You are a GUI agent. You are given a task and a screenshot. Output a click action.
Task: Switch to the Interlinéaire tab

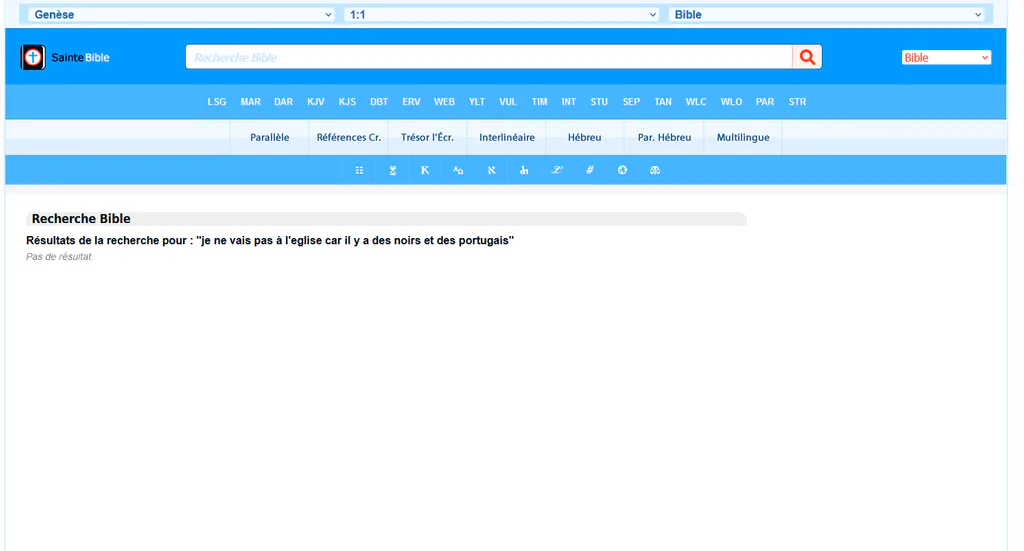[x=507, y=137]
